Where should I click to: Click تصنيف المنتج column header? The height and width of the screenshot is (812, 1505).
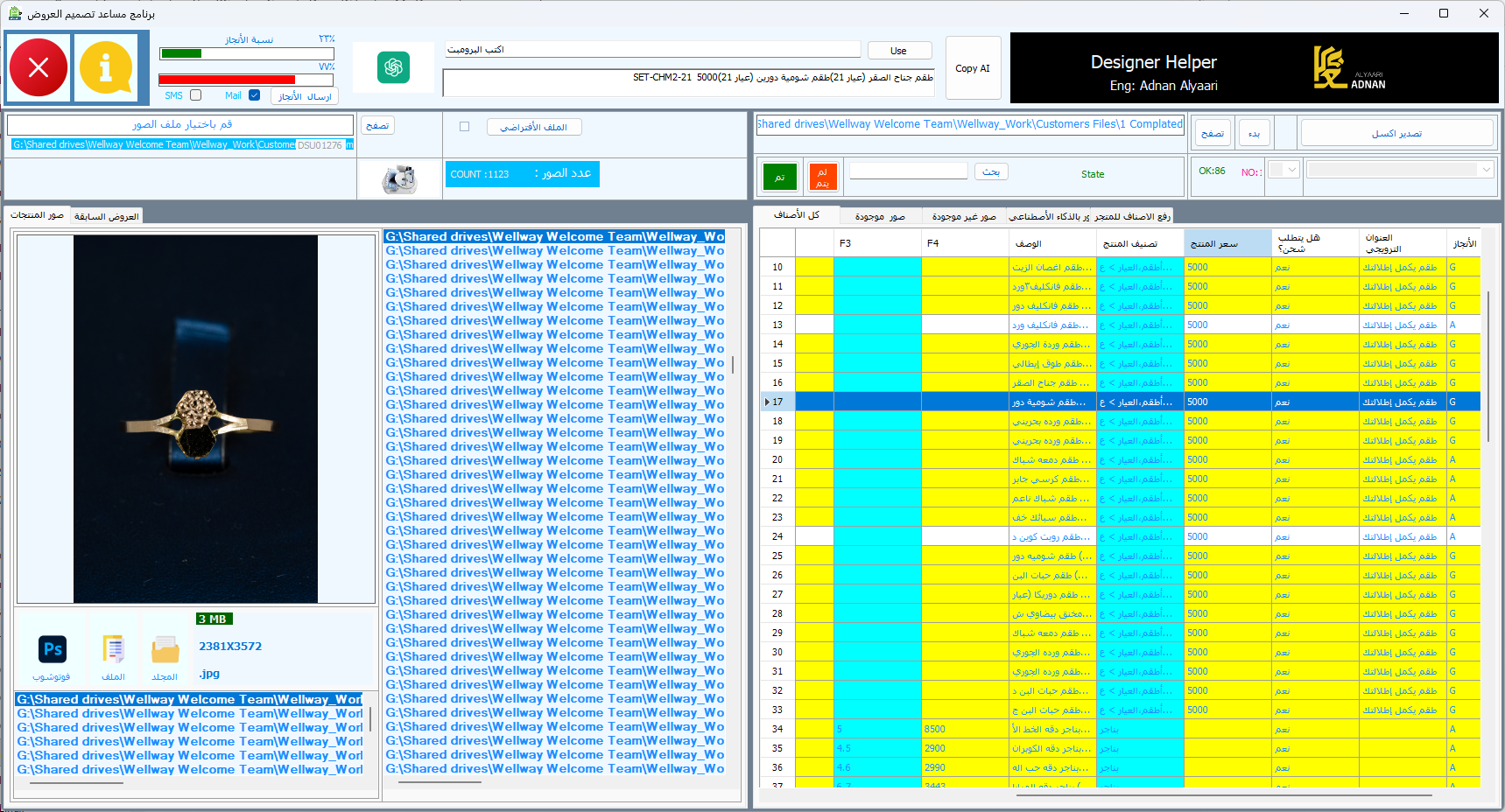point(1140,243)
